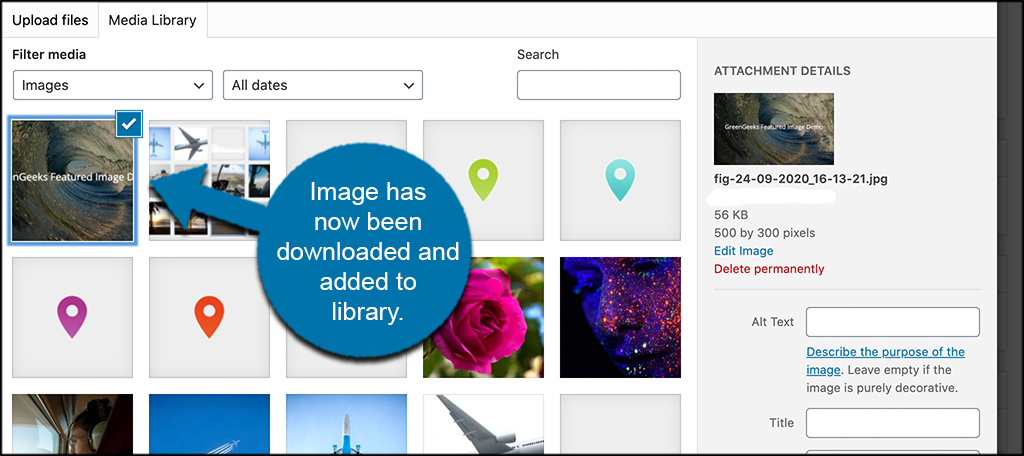
Task: Select the glowing face paint thumbnail
Action: point(620,318)
